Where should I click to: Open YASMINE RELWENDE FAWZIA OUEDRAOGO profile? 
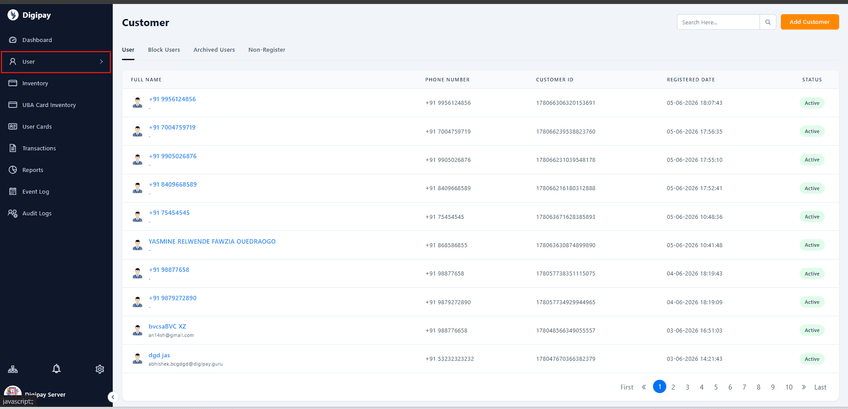click(212, 241)
